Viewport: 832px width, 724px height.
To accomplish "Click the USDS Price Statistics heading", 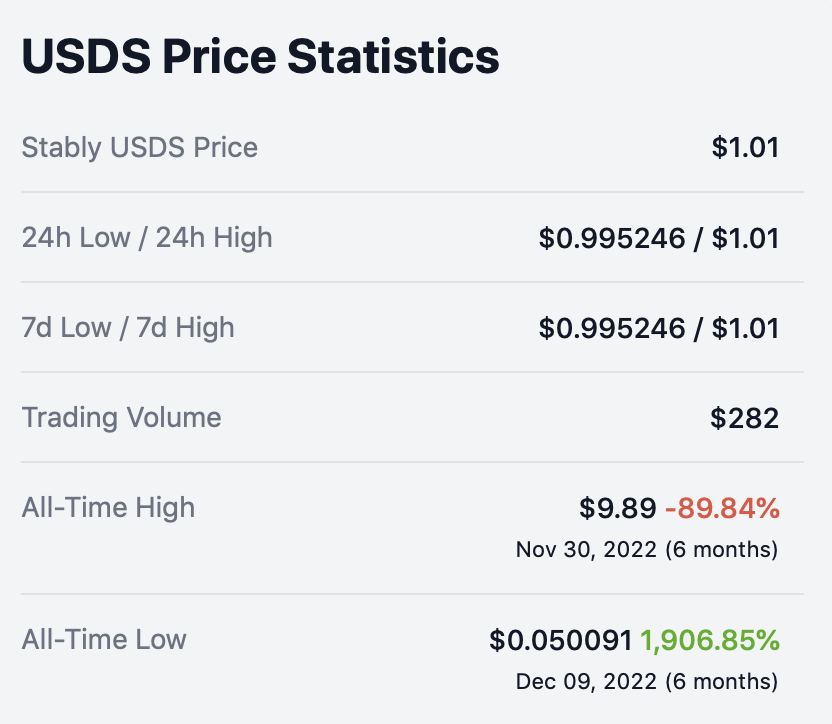I will (x=260, y=57).
